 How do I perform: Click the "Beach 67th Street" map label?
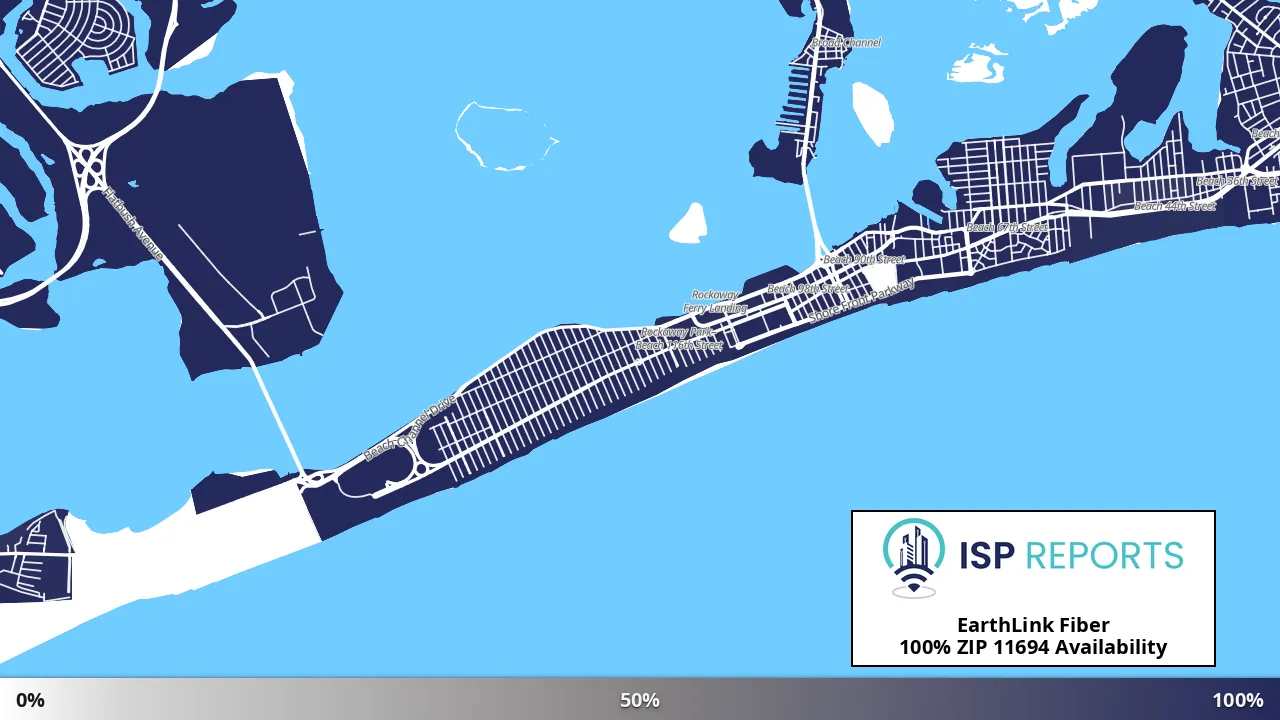coord(1007,228)
